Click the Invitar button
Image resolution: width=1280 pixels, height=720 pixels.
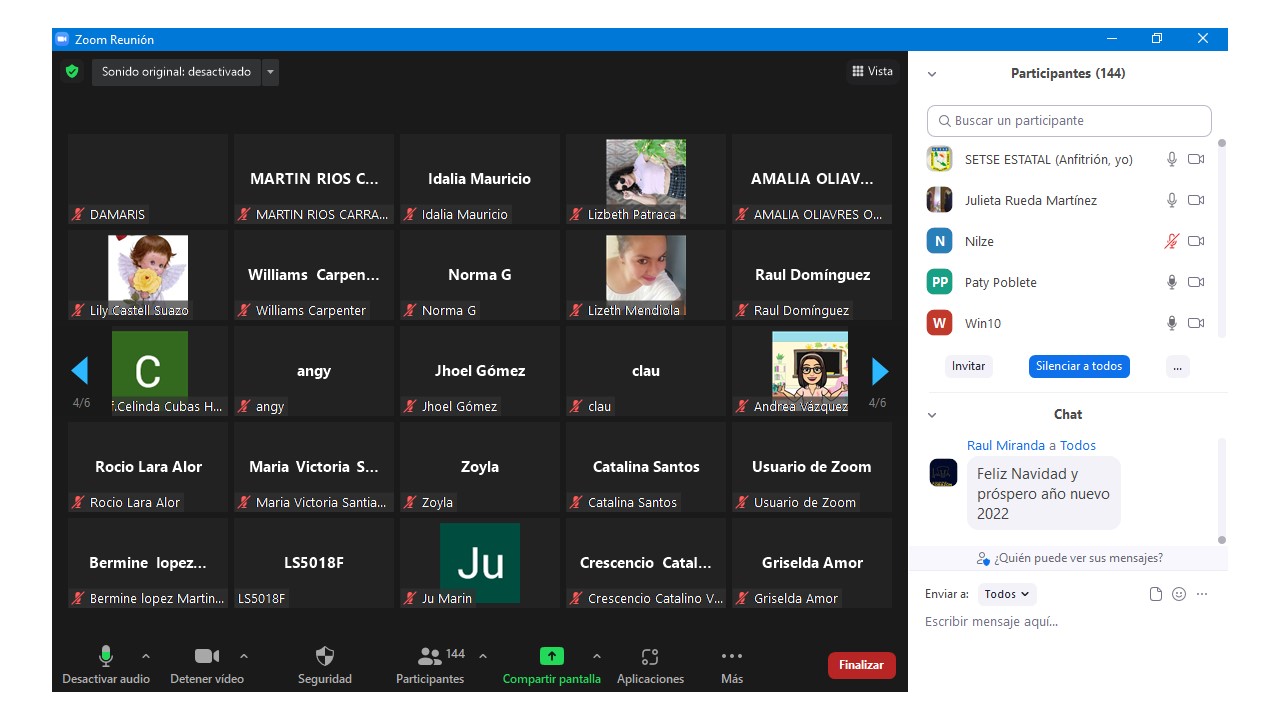coord(968,366)
